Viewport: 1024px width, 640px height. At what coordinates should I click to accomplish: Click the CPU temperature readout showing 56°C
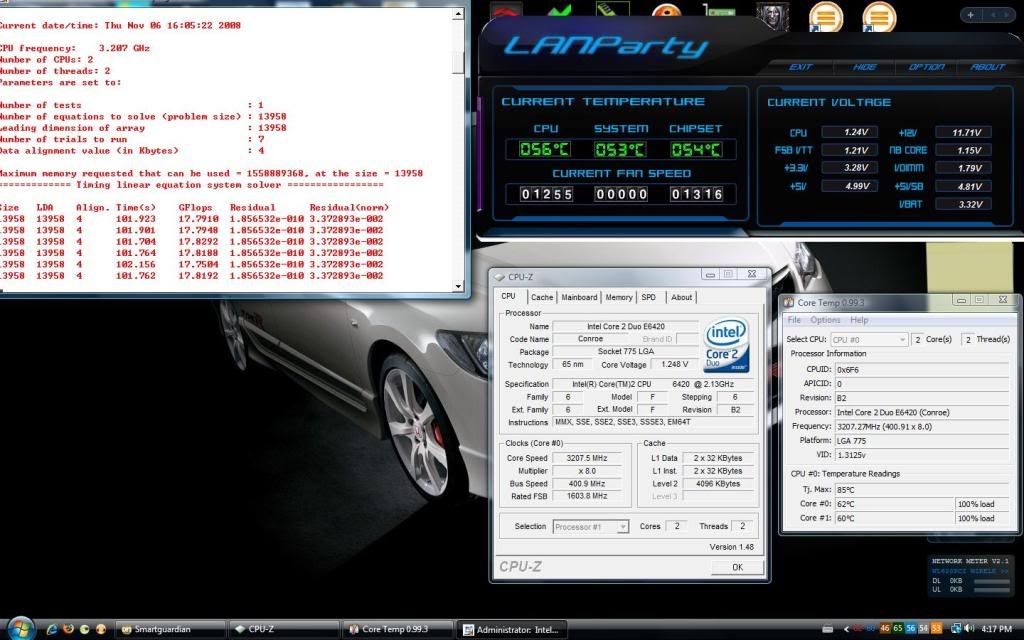[x=546, y=150]
